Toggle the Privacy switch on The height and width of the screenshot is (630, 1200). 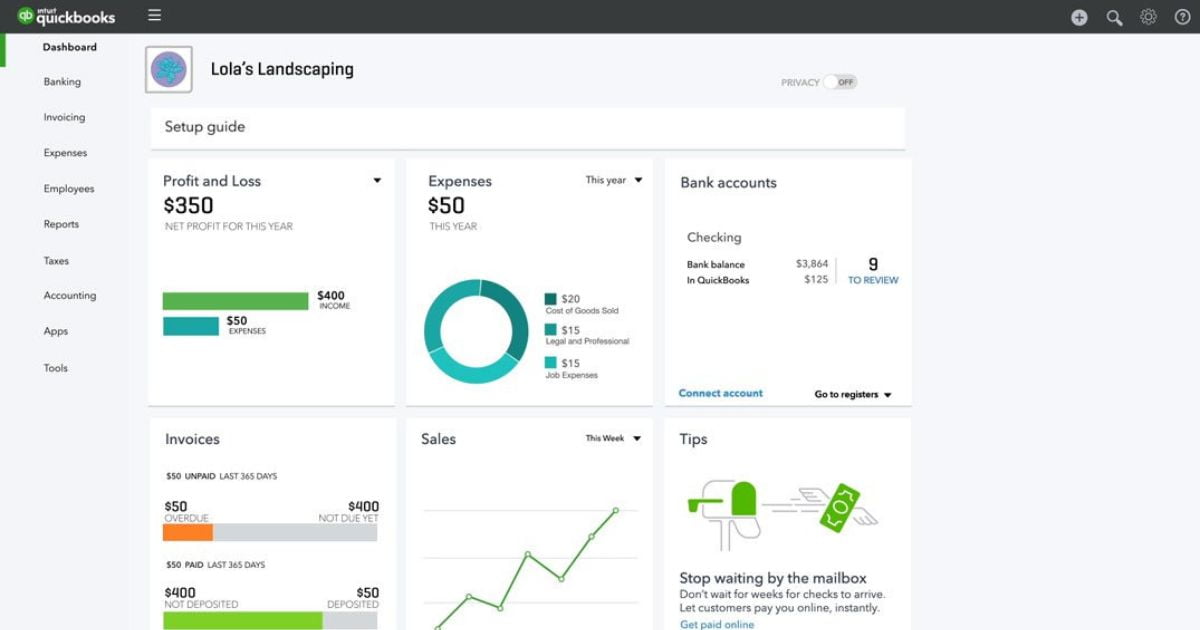tap(840, 82)
